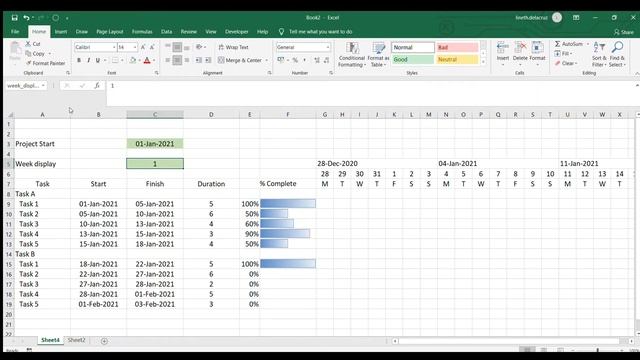Open the Format as Table menu

(x=378, y=54)
